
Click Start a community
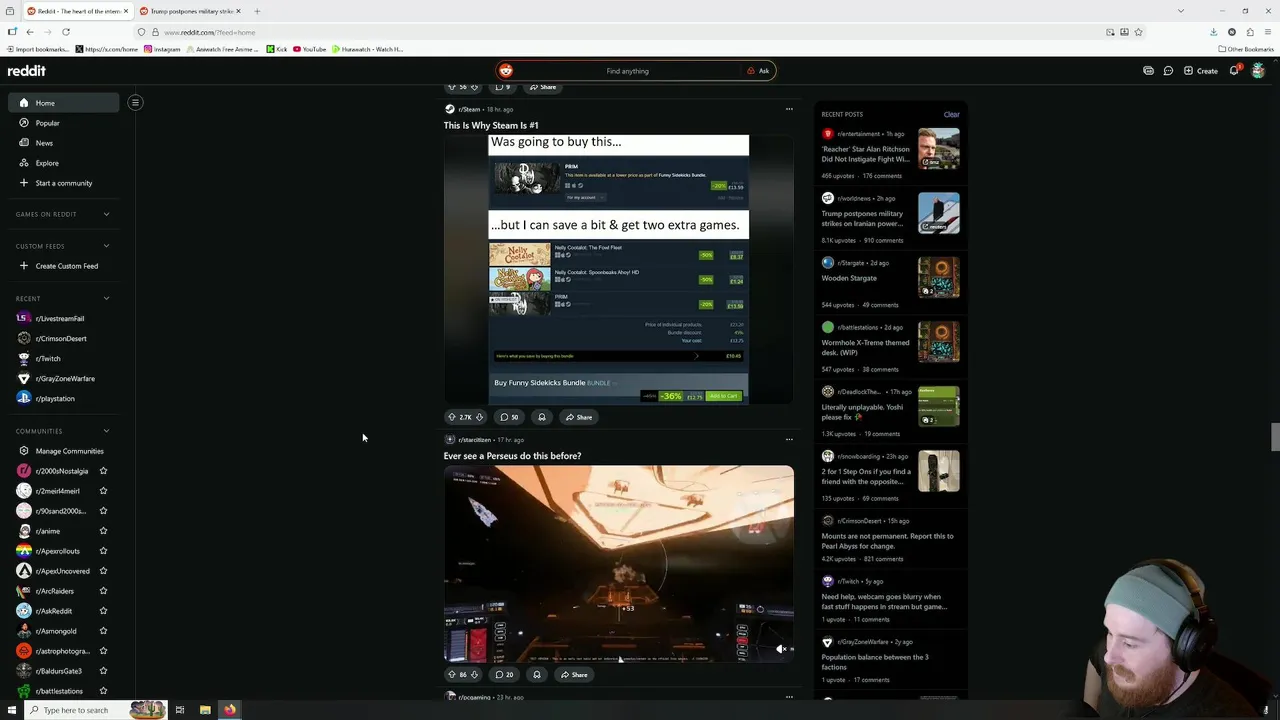coord(64,183)
